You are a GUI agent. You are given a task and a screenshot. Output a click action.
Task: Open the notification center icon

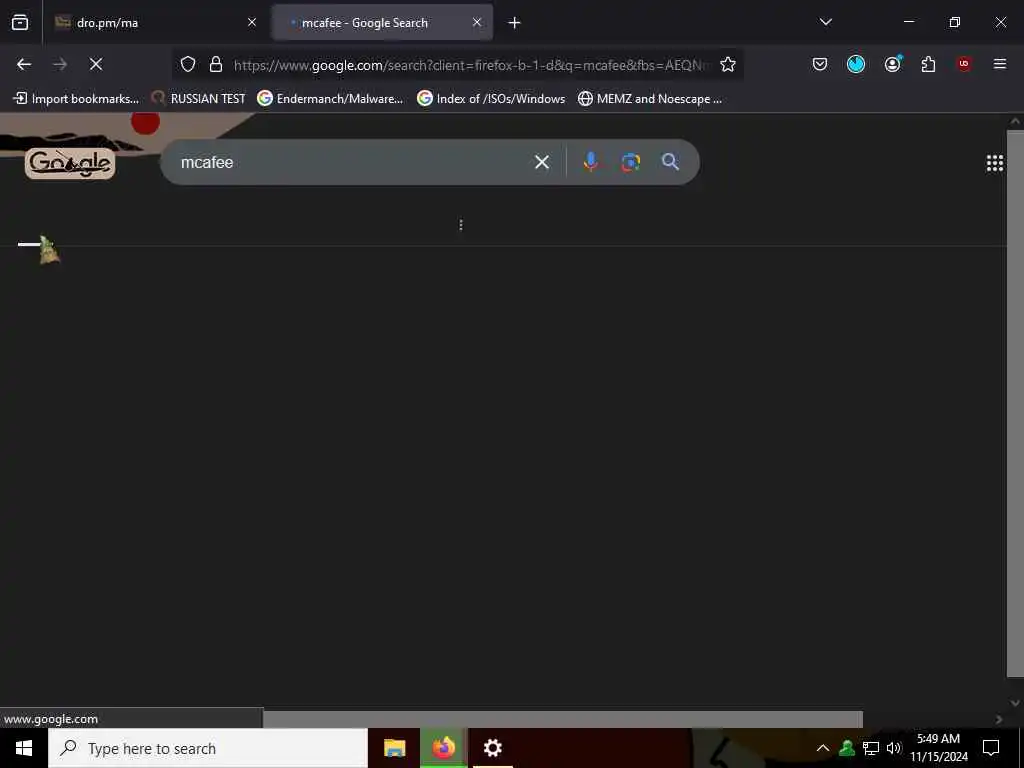(991, 748)
